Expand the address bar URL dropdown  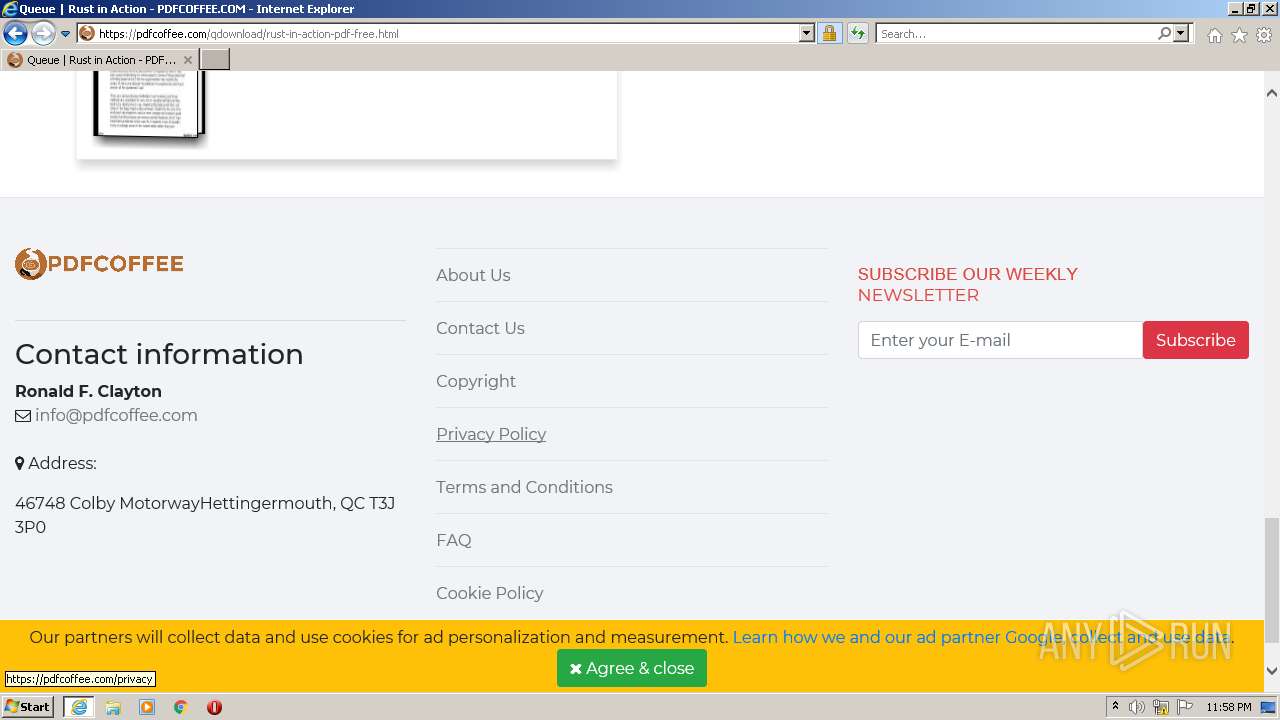(807, 33)
